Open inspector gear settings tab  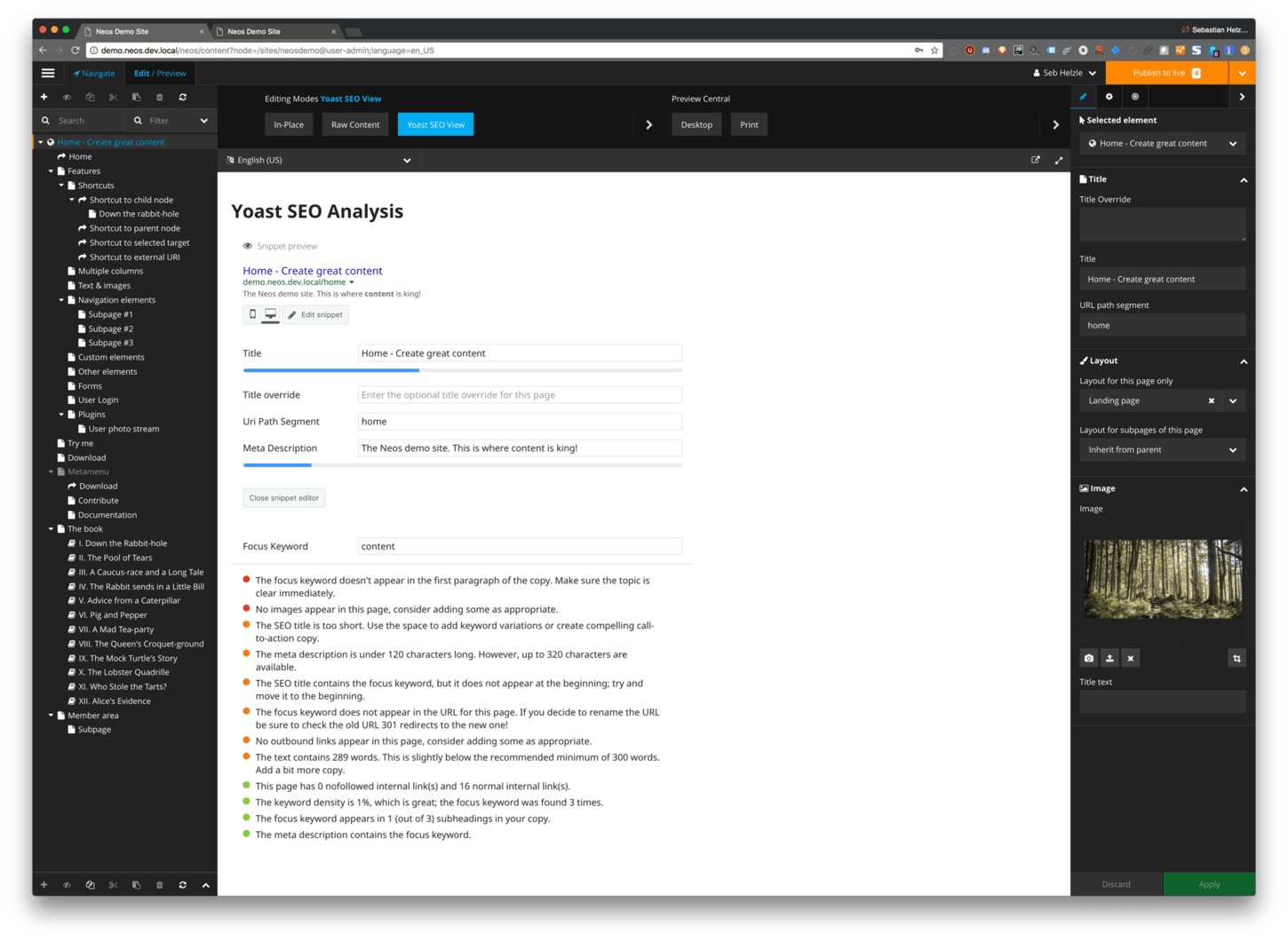click(x=1109, y=97)
